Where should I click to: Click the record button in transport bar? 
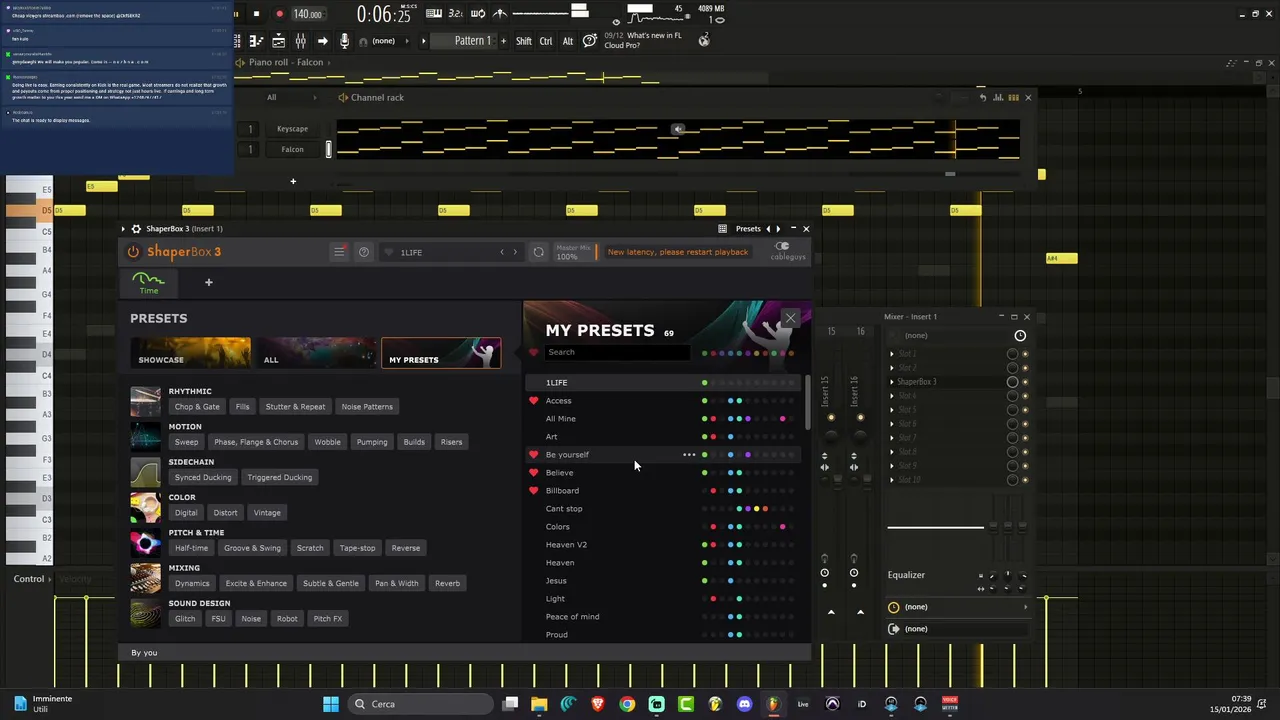click(279, 14)
